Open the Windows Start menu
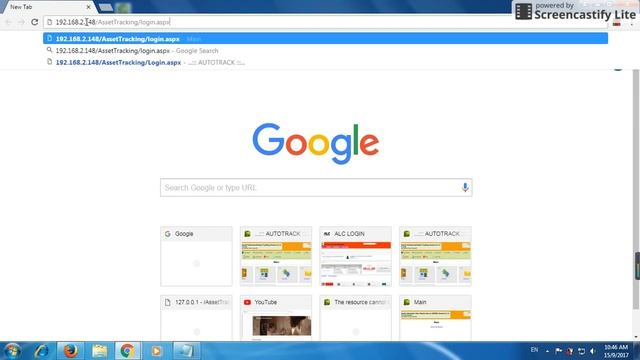 click(x=11, y=351)
